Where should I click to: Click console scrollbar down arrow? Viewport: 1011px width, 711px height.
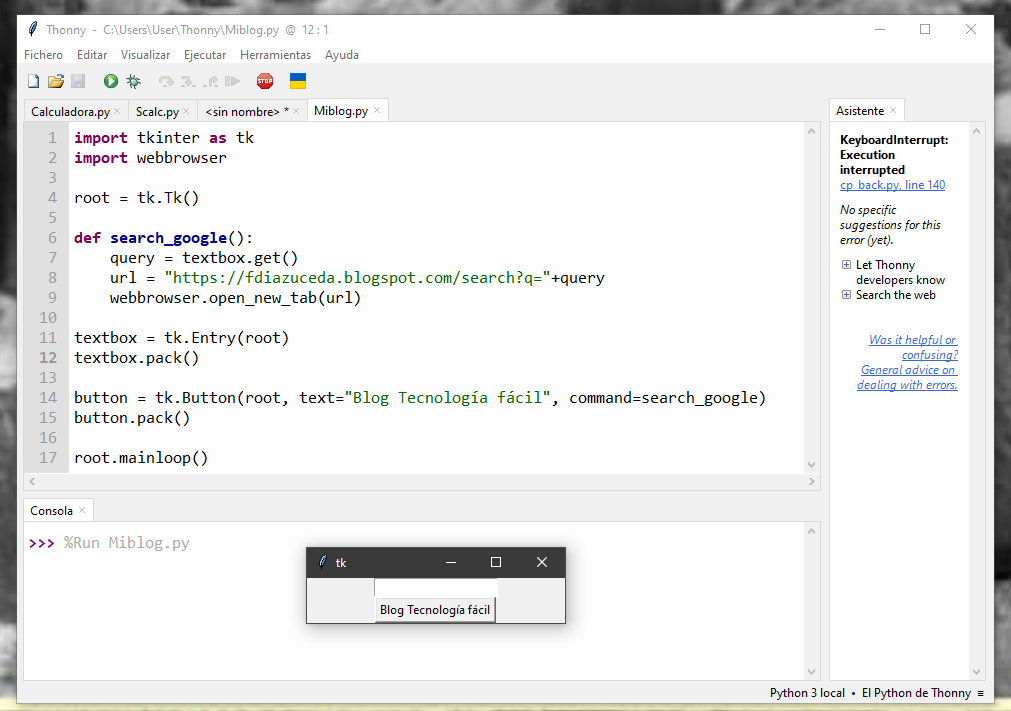click(x=811, y=672)
